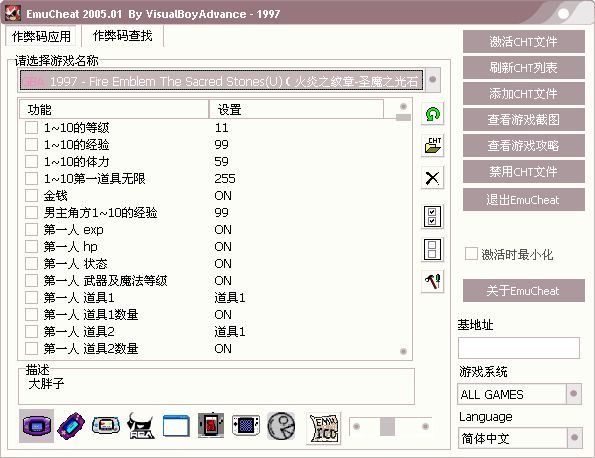The width and height of the screenshot is (595, 458).
Task: Open CHT file folder icon
Action: click(432, 145)
